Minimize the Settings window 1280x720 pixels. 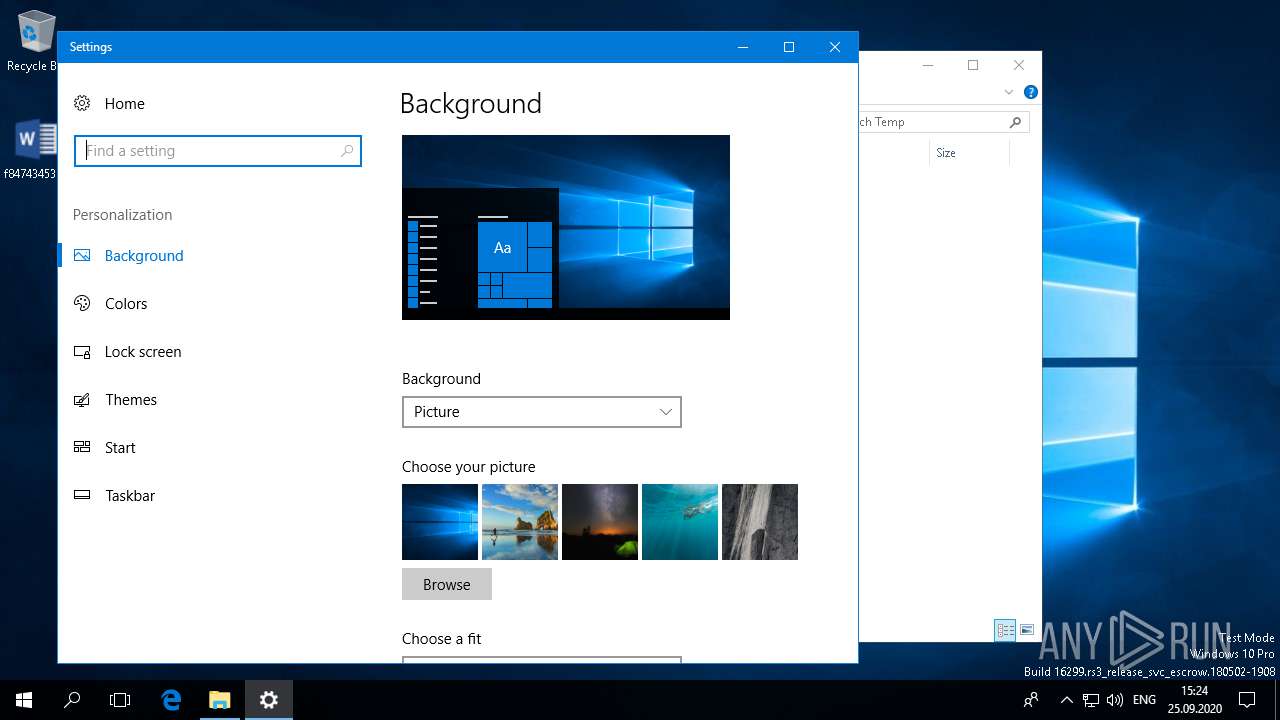click(x=743, y=47)
